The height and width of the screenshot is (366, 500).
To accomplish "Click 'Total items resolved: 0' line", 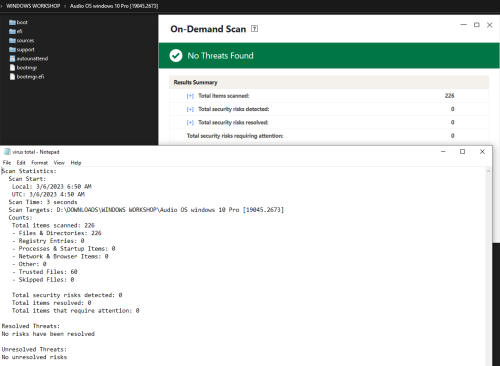I will click(x=52, y=303).
